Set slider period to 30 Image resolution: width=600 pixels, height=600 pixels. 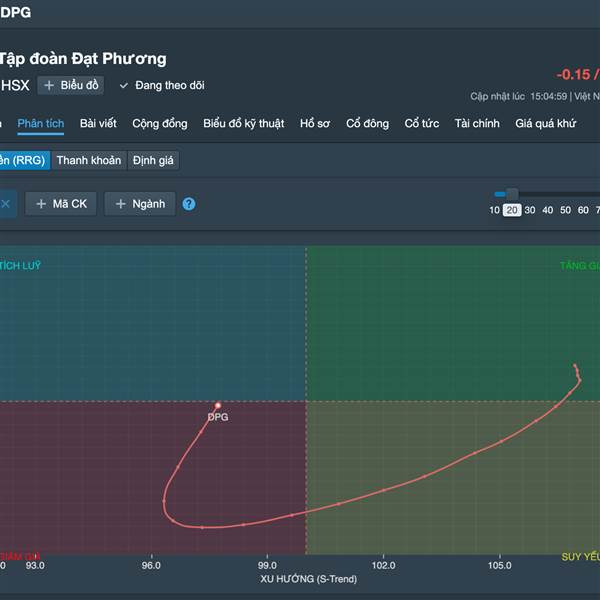tap(530, 210)
